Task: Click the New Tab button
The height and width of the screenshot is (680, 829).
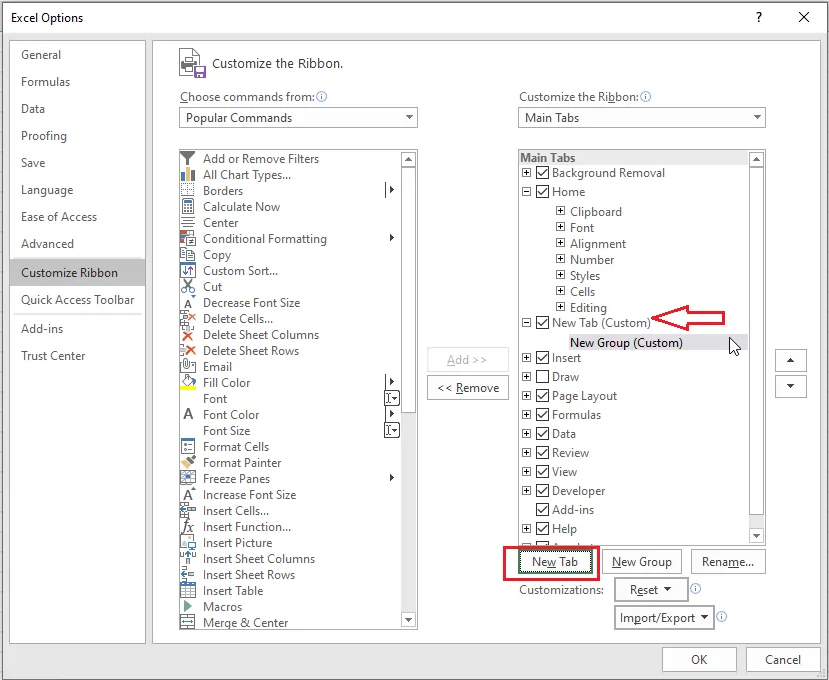Action: click(x=555, y=562)
